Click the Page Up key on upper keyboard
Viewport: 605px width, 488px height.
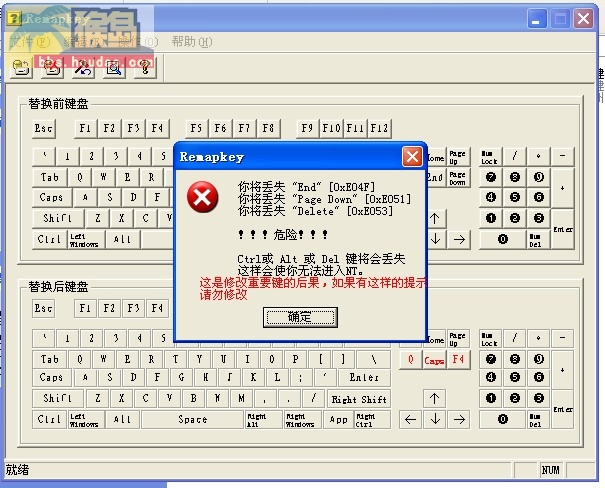tap(458, 157)
